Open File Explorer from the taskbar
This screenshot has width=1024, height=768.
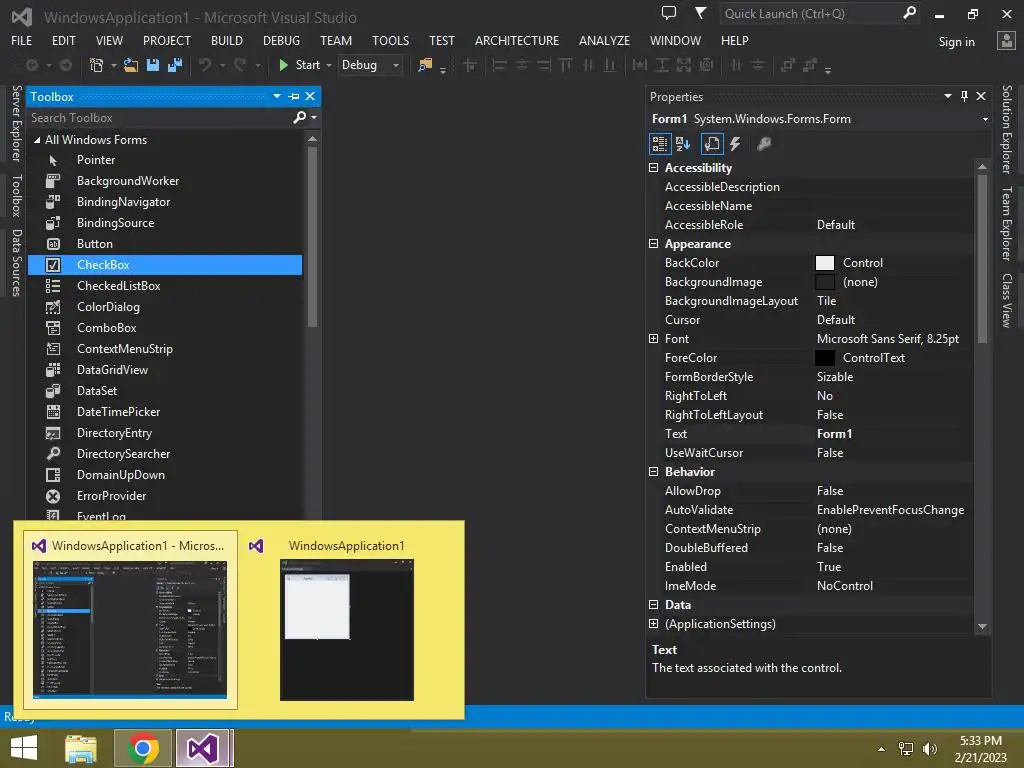(81, 748)
